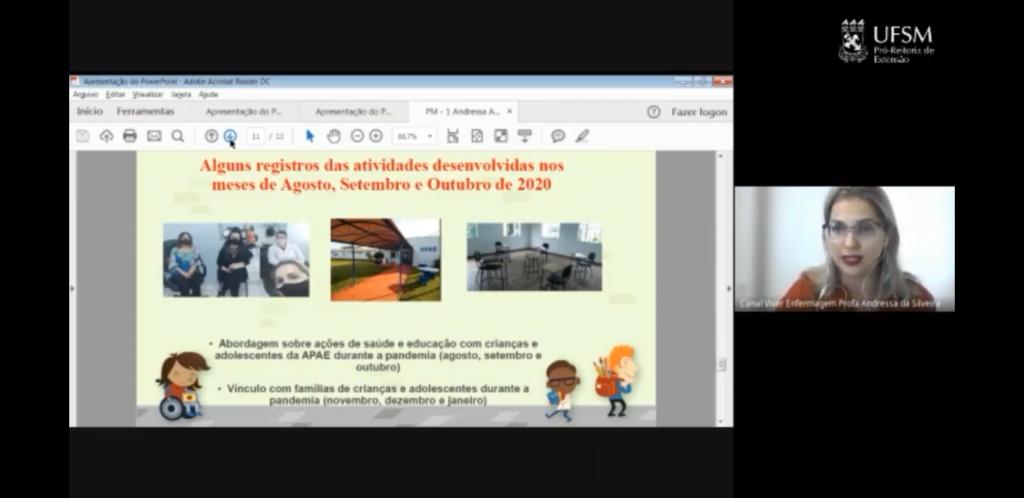Open the zoom percentage dropdown
Image resolution: width=1024 pixels, height=498 pixels.
[x=414, y=136]
